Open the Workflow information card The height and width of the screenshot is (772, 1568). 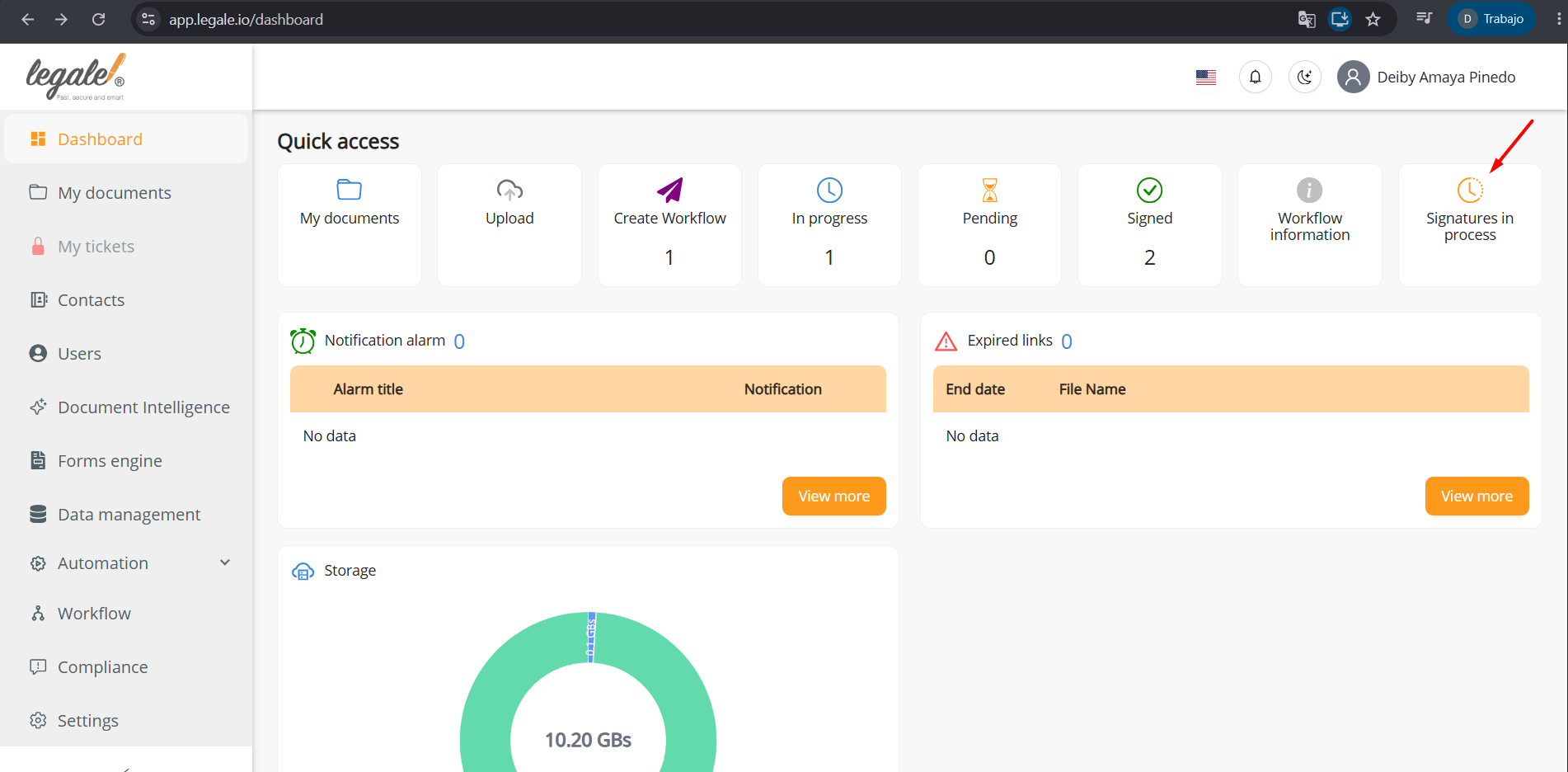[x=1309, y=224]
